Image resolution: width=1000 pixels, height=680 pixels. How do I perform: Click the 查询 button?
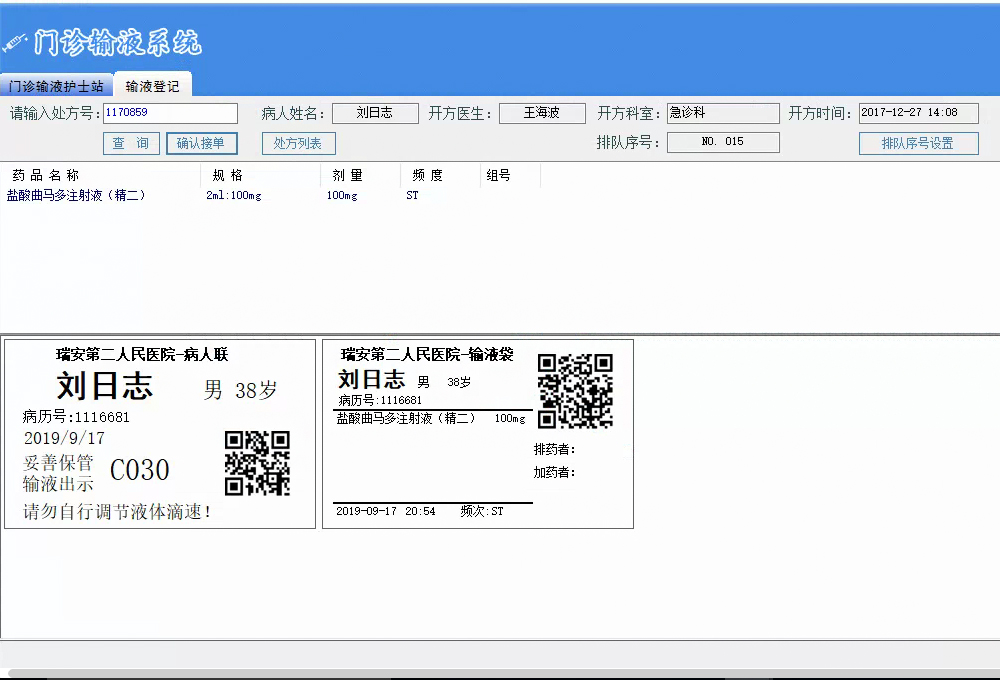pyautogui.click(x=131, y=144)
